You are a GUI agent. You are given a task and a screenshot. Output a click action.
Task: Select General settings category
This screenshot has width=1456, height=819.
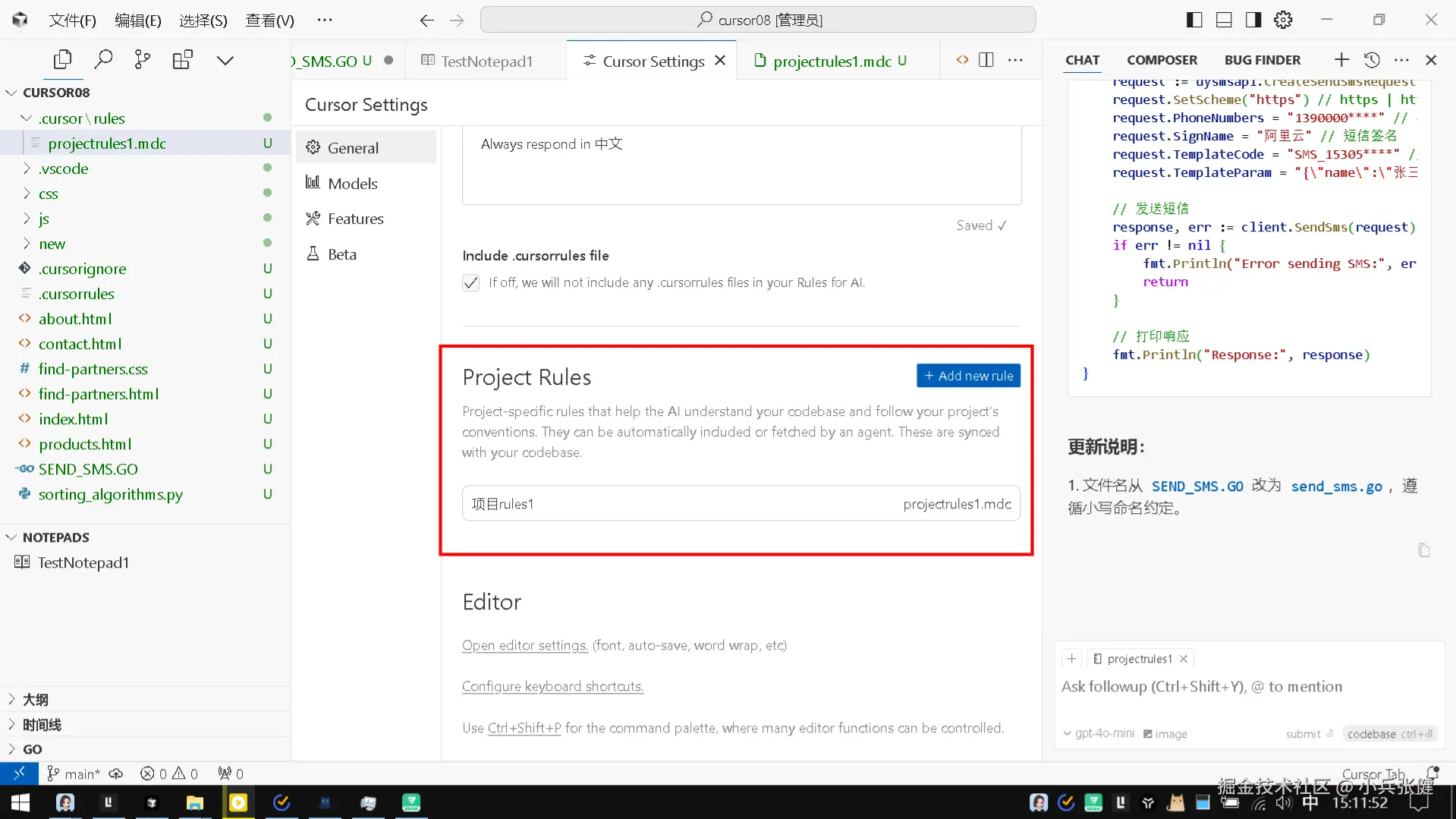[x=366, y=148]
